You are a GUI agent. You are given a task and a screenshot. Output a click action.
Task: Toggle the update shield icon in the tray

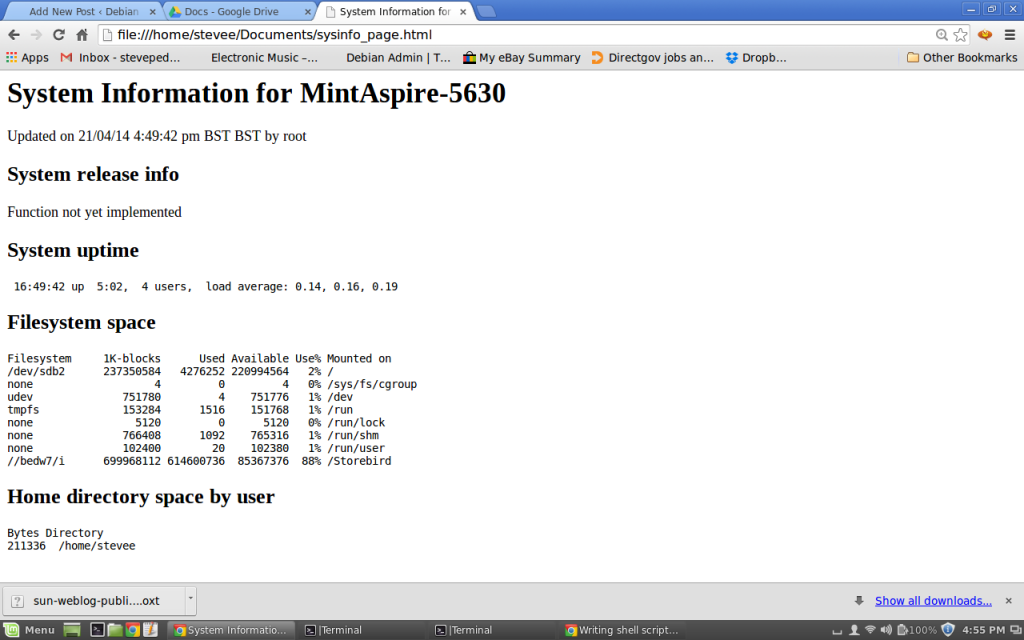tap(947, 630)
